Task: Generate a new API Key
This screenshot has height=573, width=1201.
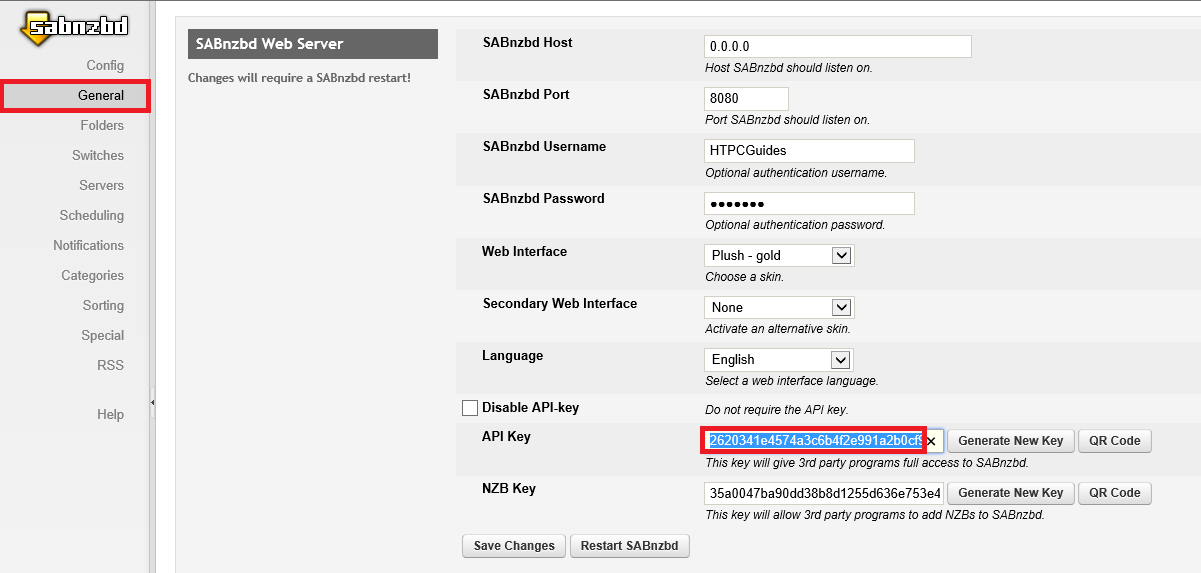Action: click(x=1010, y=441)
